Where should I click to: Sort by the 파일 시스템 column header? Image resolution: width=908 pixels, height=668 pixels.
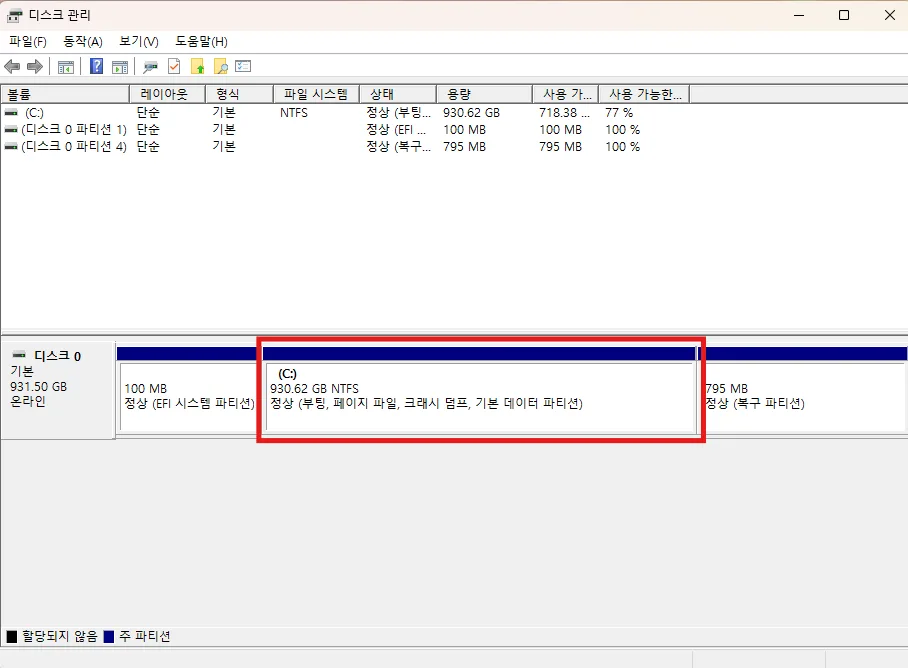[316, 94]
